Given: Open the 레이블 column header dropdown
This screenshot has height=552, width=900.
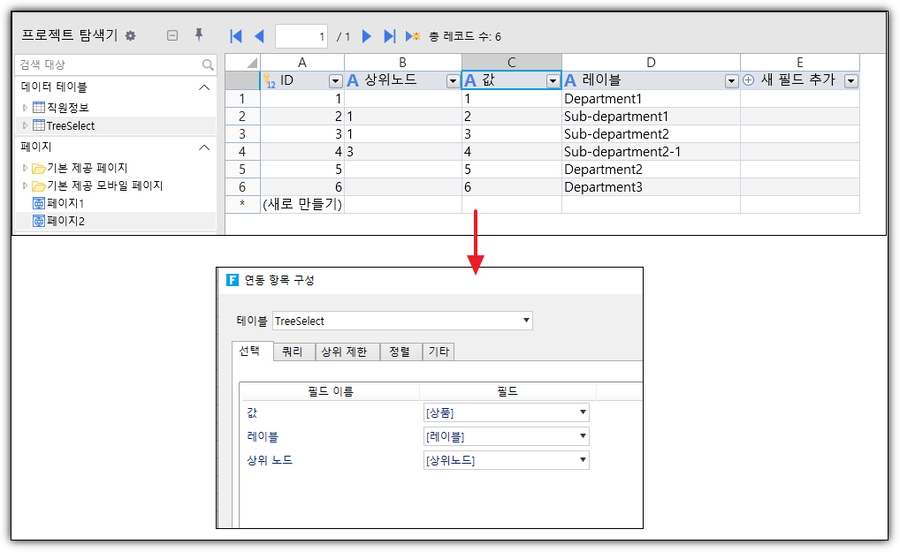Looking at the screenshot, I should point(732,81).
